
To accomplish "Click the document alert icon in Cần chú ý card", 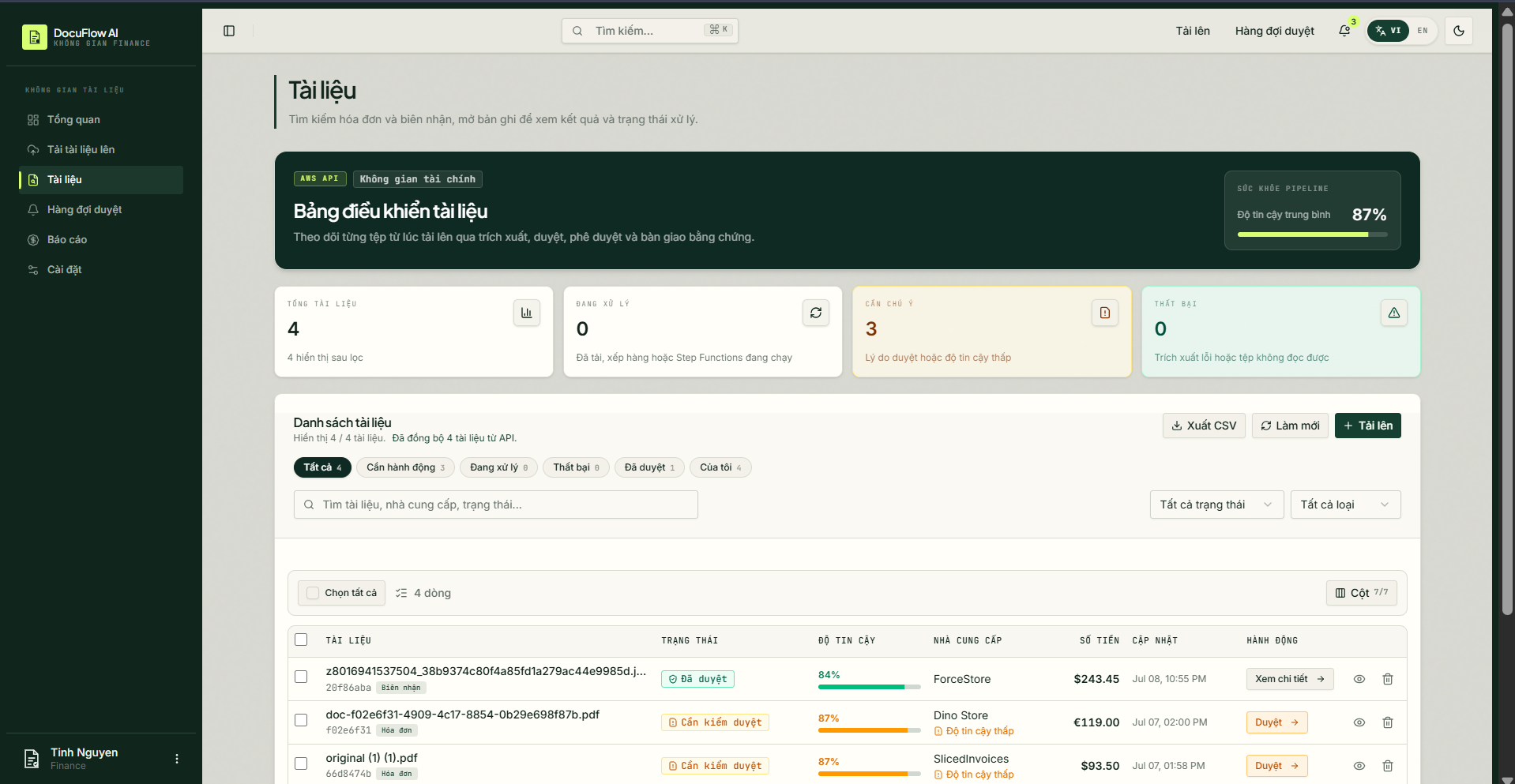I will tap(1105, 313).
